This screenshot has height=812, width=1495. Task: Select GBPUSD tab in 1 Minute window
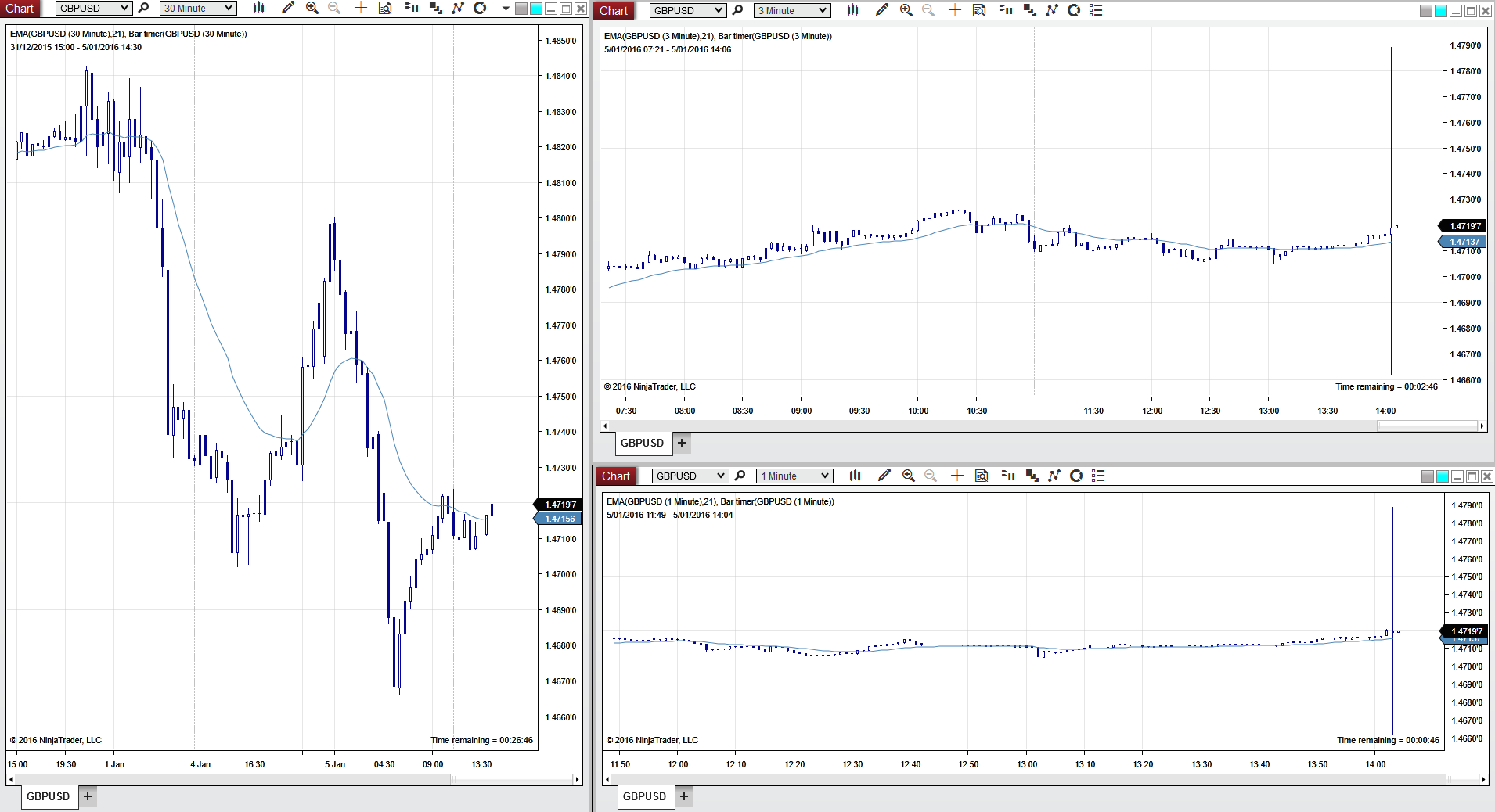point(644,796)
